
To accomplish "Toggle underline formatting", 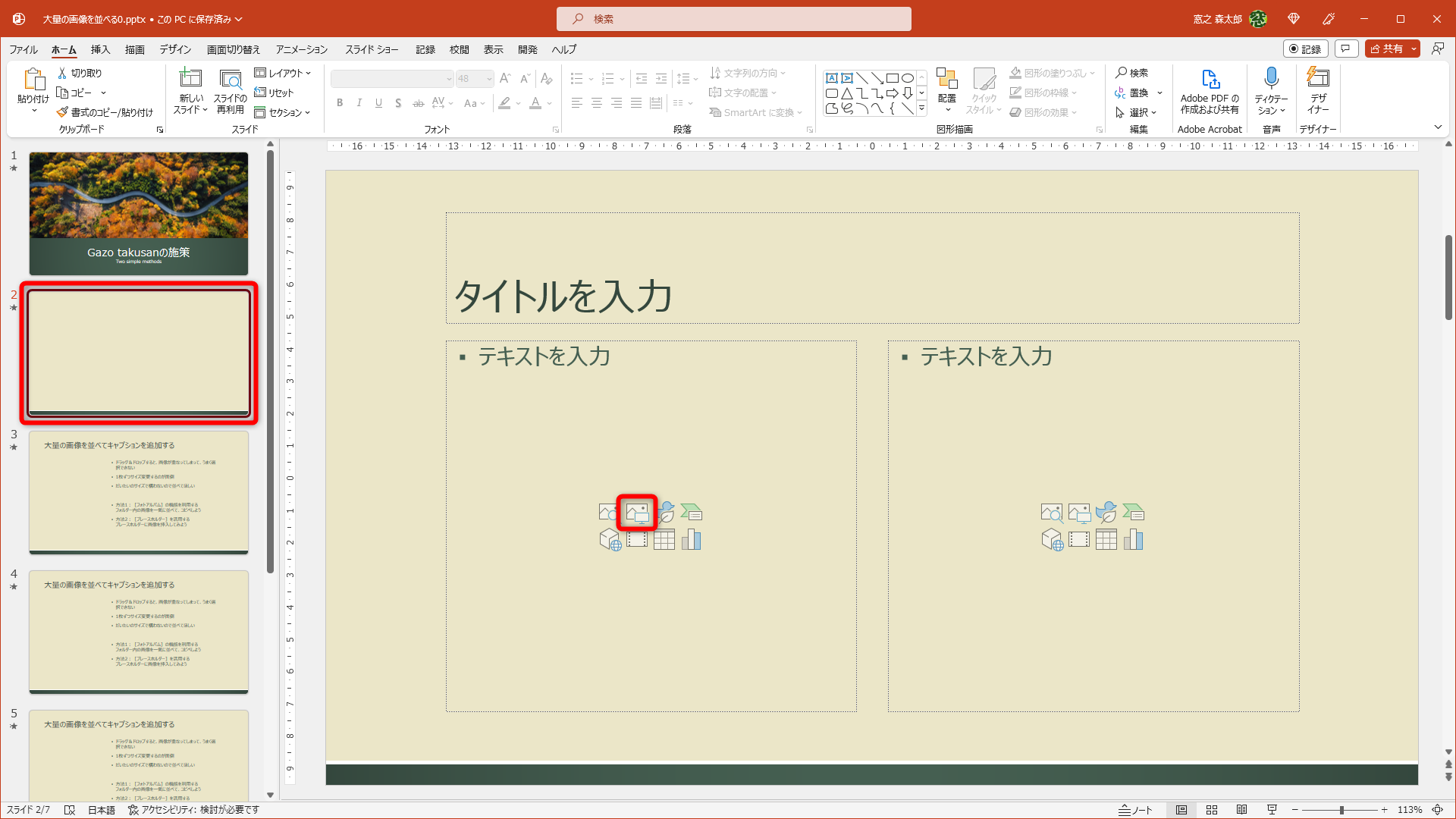I will pyautogui.click(x=378, y=103).
